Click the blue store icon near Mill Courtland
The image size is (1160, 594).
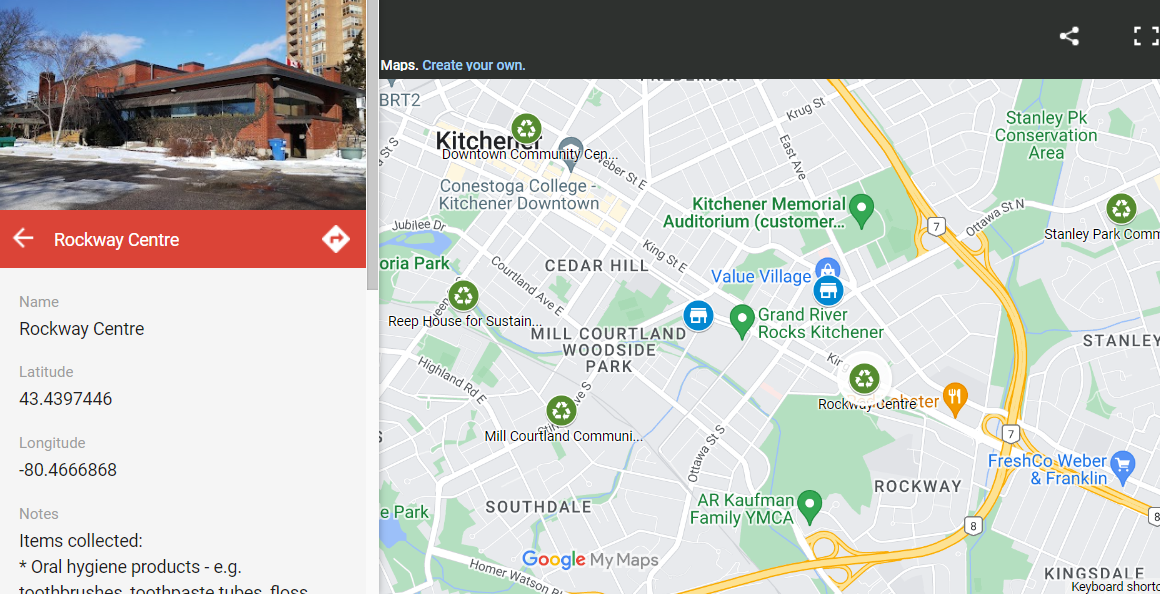coord(698,316)
